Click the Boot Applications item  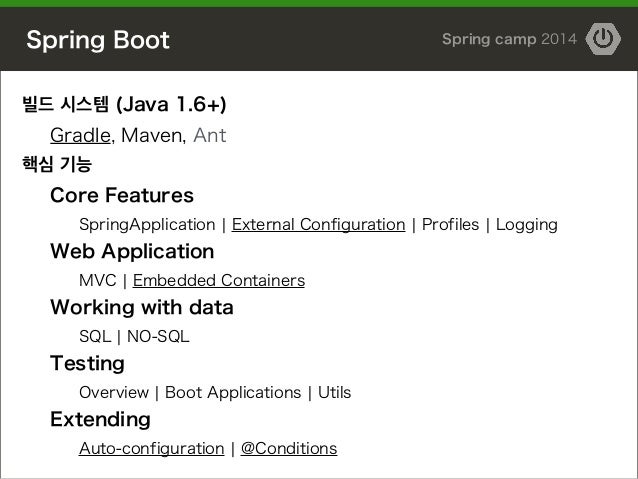(233, 392)
